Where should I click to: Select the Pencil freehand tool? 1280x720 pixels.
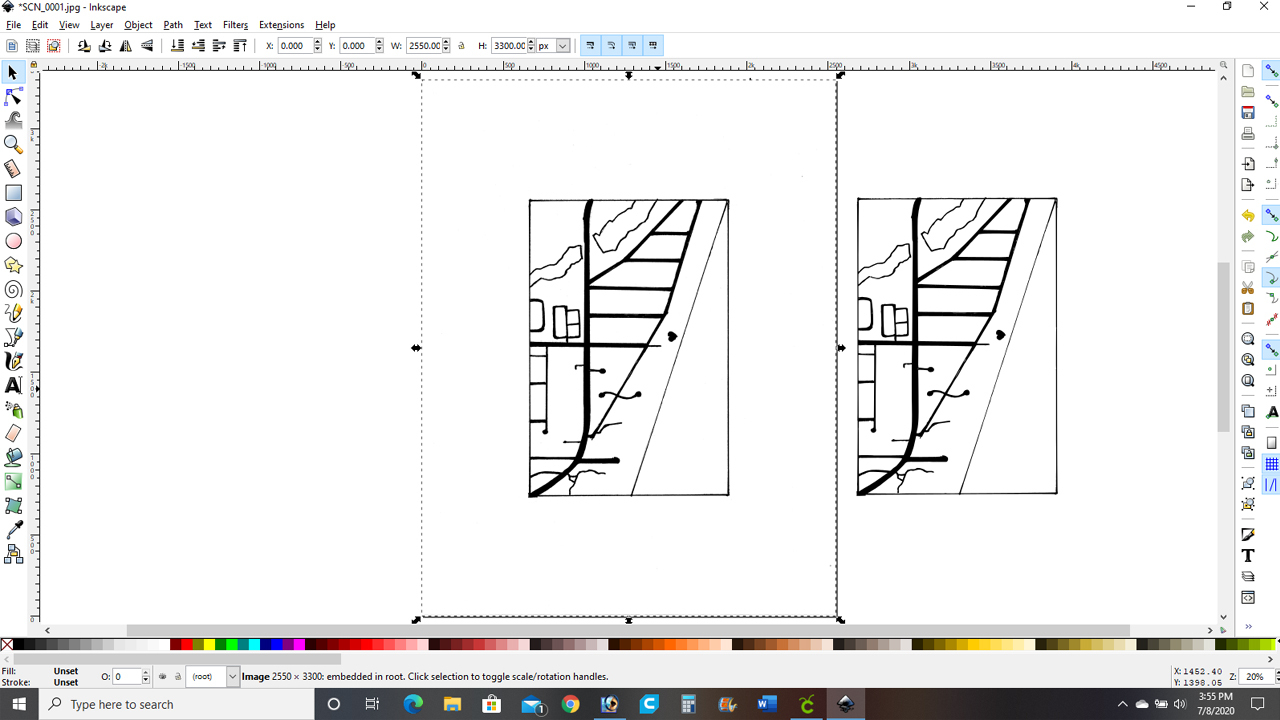point(14,313)
